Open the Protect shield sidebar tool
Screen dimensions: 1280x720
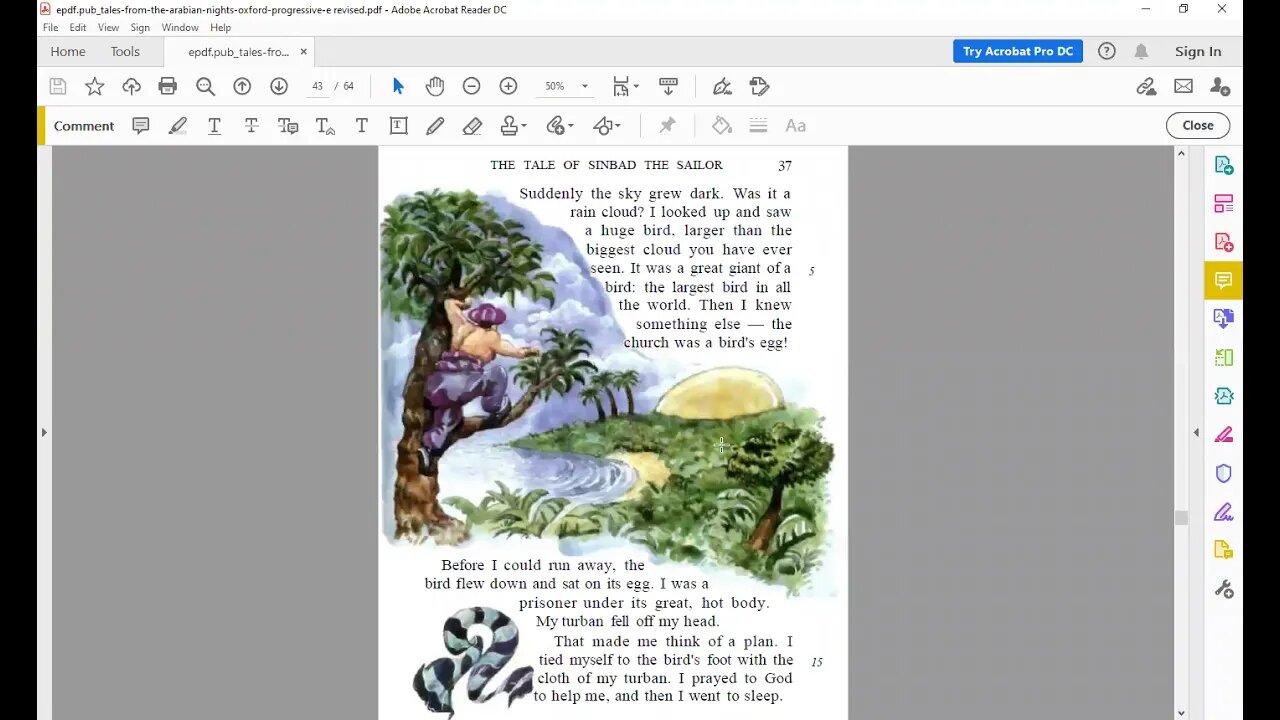[1223, 473]
